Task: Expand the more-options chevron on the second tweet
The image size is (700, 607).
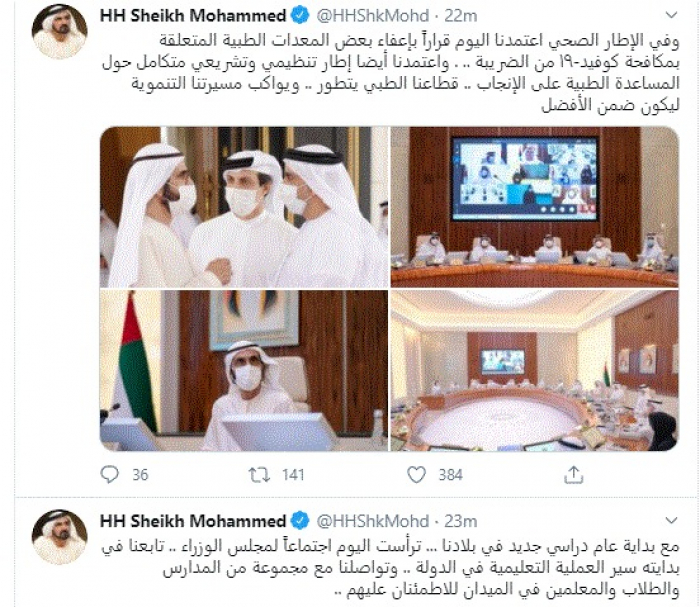Action: tap(671, 520)
